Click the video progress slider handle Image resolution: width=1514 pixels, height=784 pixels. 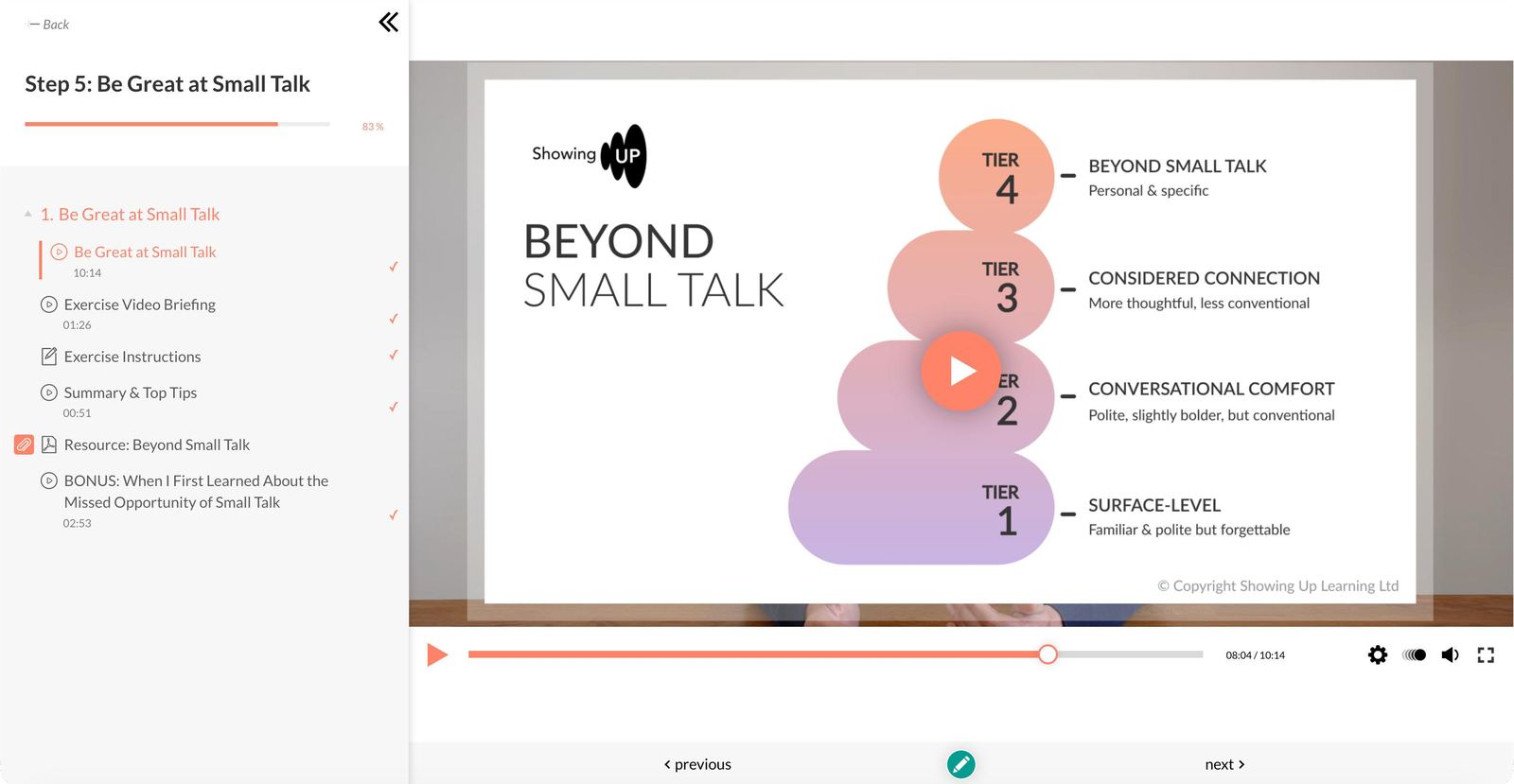[x=1047, y=654]
